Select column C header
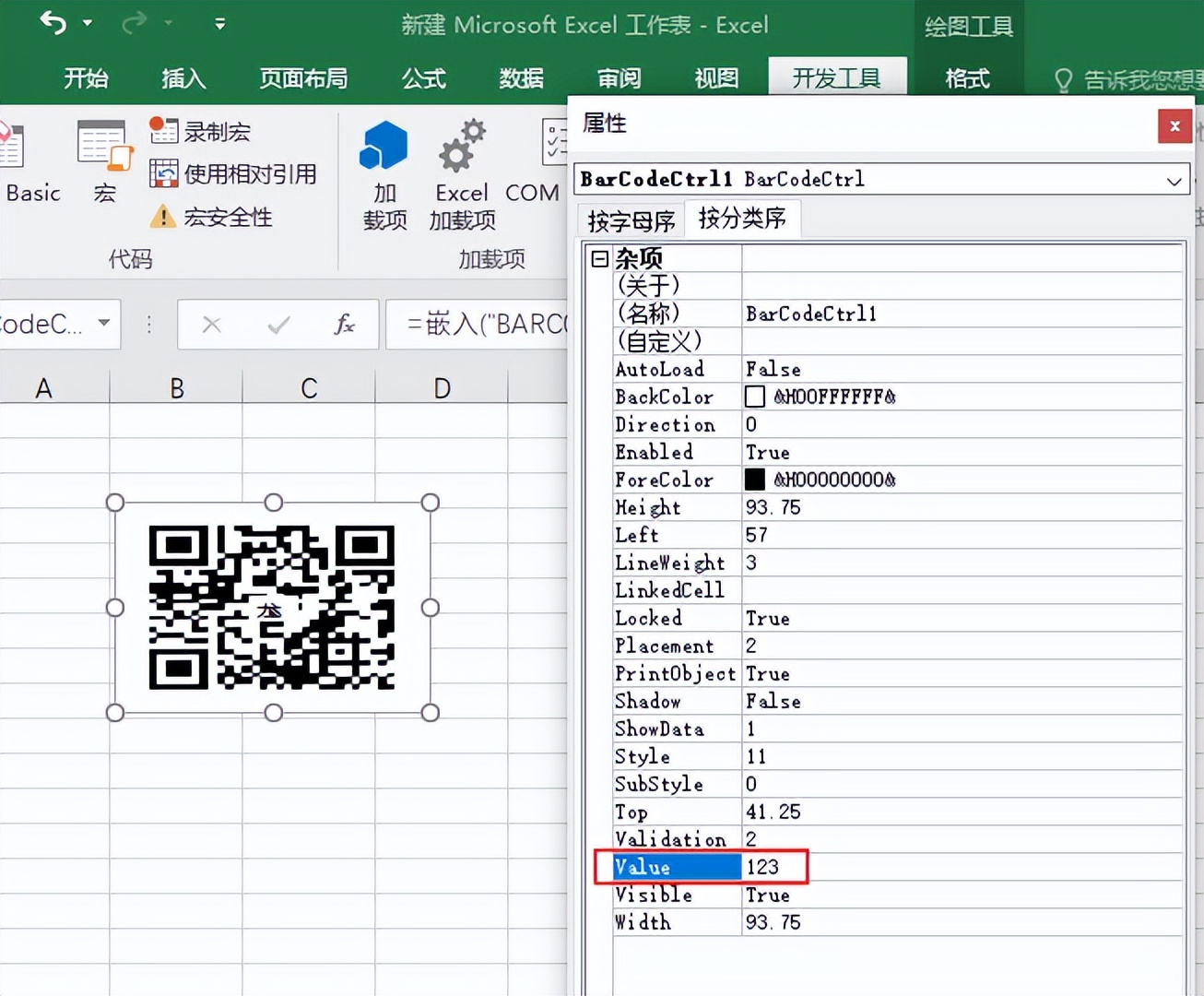This screenshot has height=996, width=1204. pos(309,388)
